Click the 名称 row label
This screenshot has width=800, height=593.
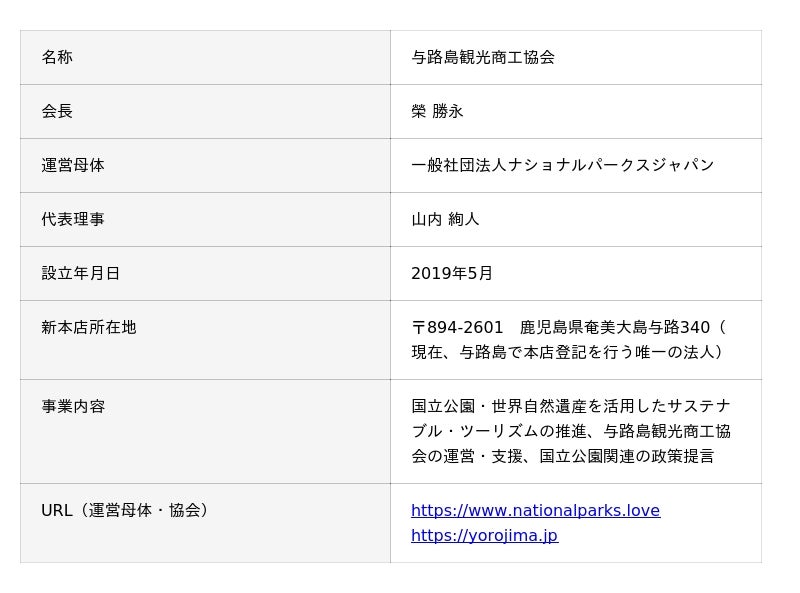tap(57, 58)
